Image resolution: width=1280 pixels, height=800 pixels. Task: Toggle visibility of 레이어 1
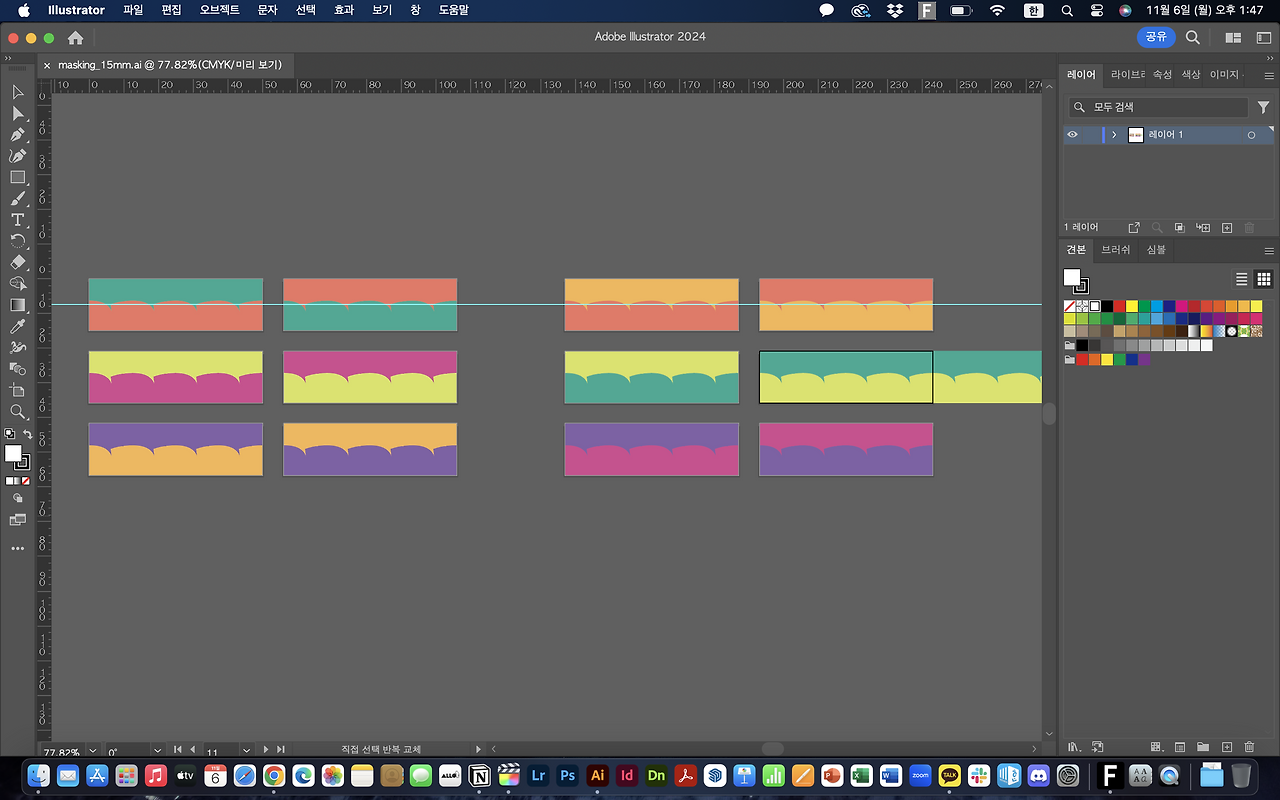(1072, 135)
